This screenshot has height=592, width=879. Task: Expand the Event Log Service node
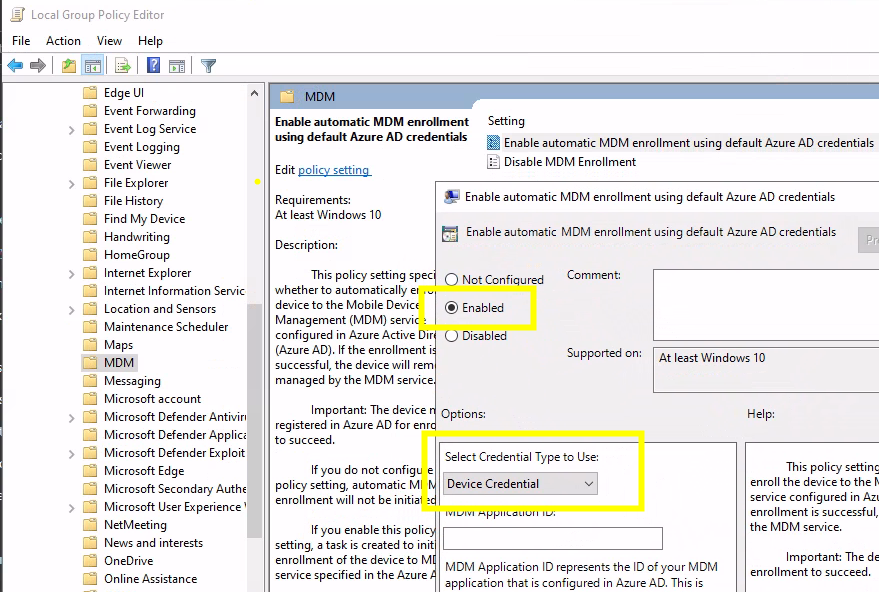point(71,130)
